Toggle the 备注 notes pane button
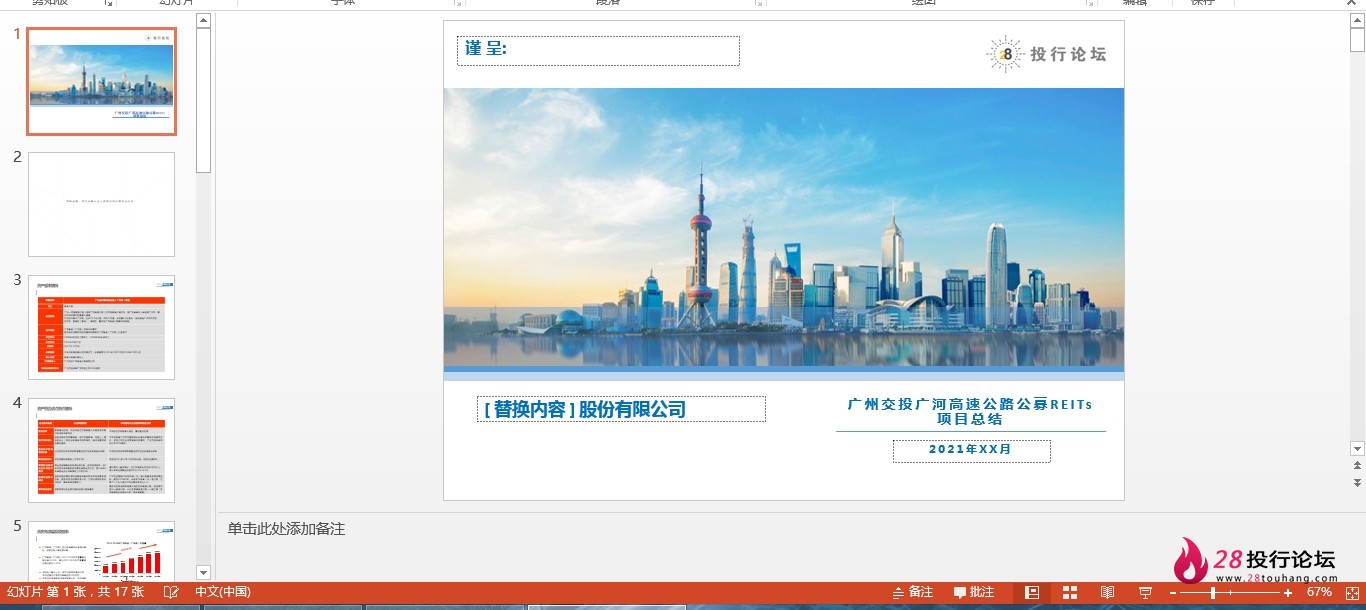The height and width of the screenshot is (610, 1366). click(912, 592)
